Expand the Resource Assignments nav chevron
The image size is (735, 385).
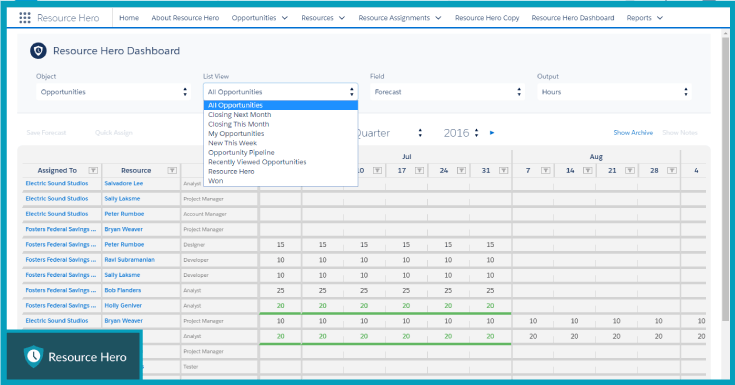(438, 18)
